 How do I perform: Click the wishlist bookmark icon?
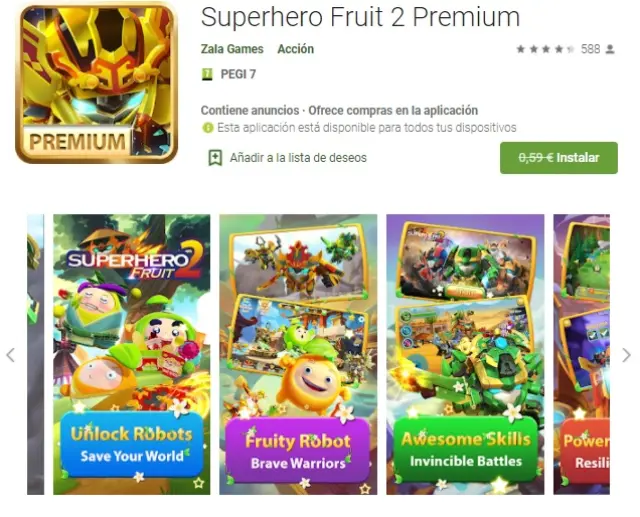point(215,158)
